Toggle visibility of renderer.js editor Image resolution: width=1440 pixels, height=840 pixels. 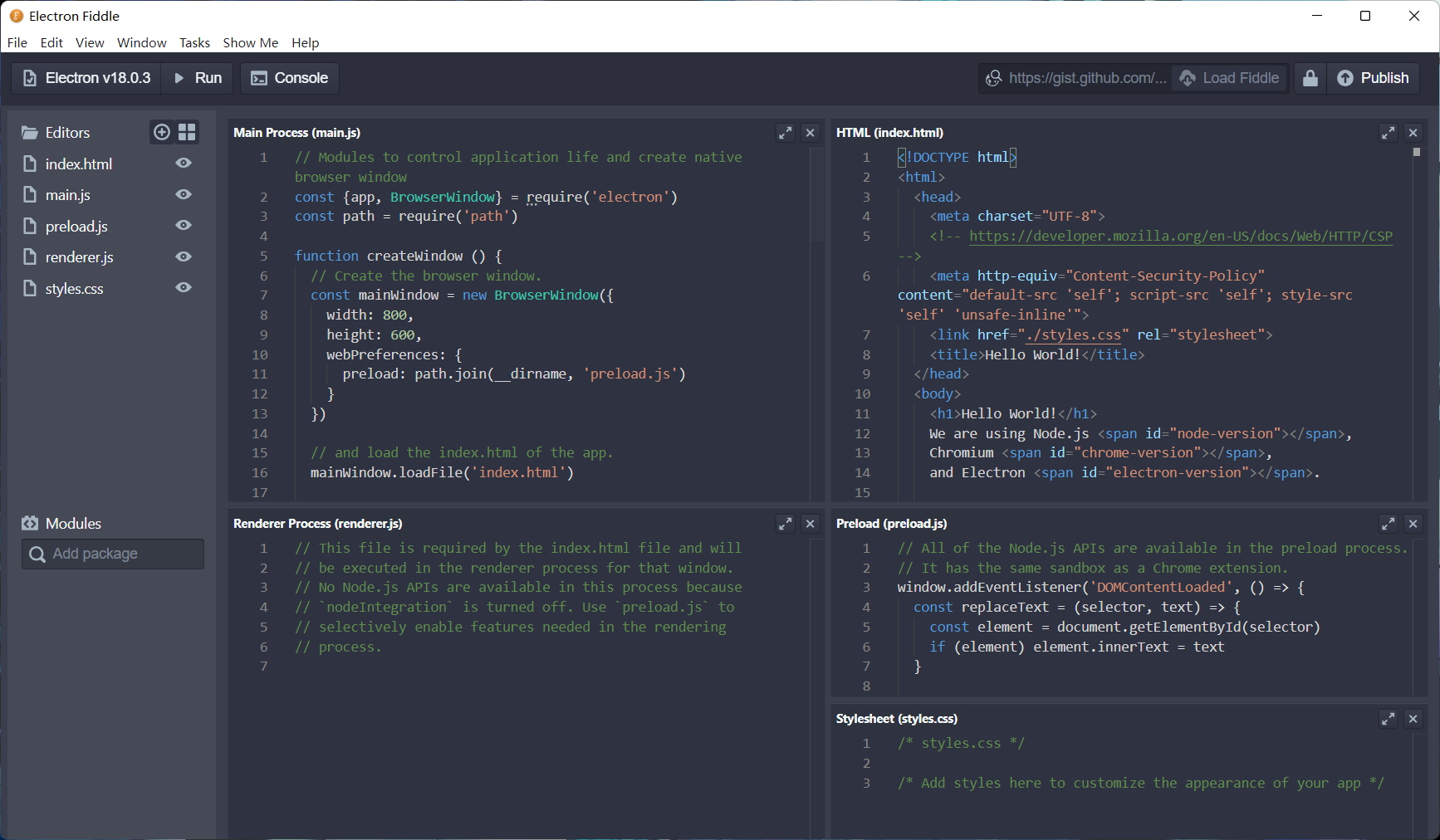184,256
